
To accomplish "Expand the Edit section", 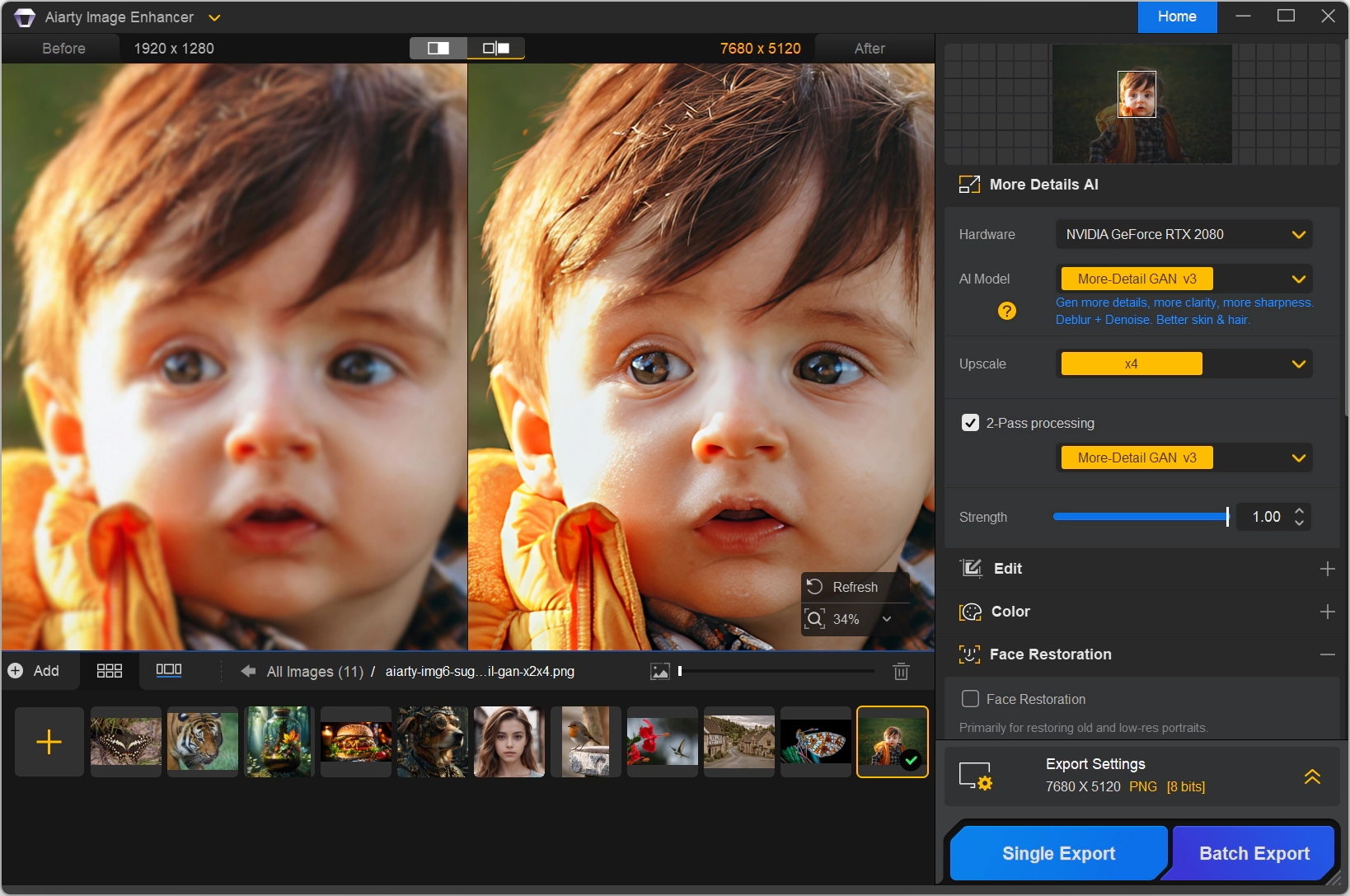I will [x=1327, y=569].
